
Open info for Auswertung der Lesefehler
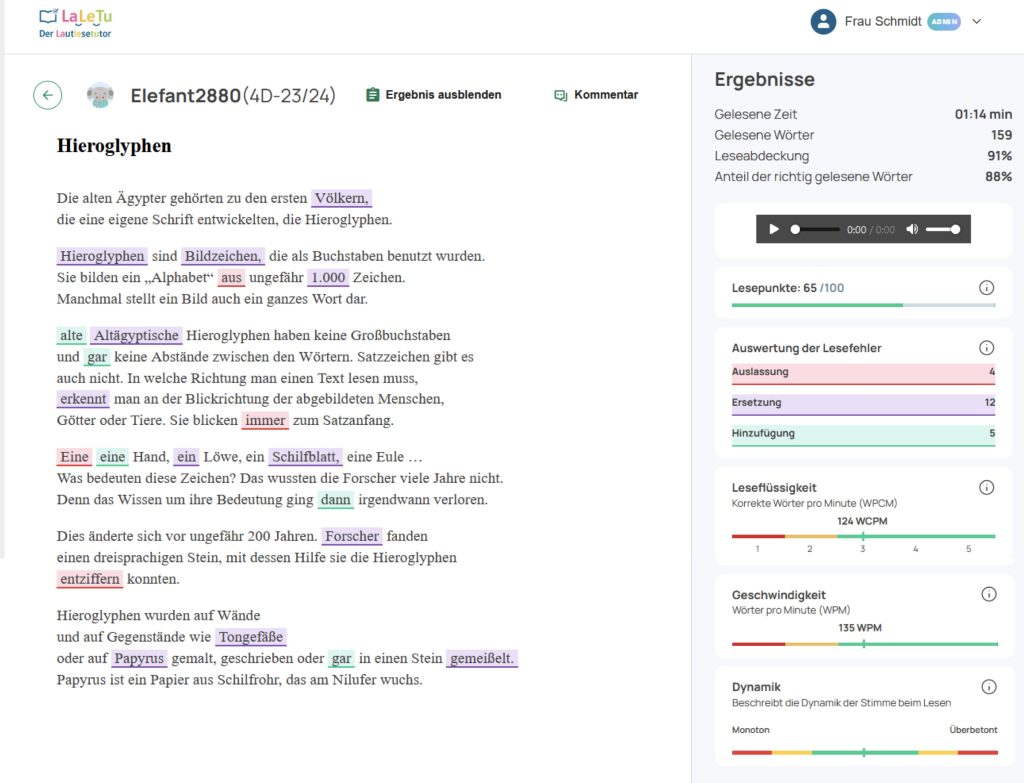point(986,348)
